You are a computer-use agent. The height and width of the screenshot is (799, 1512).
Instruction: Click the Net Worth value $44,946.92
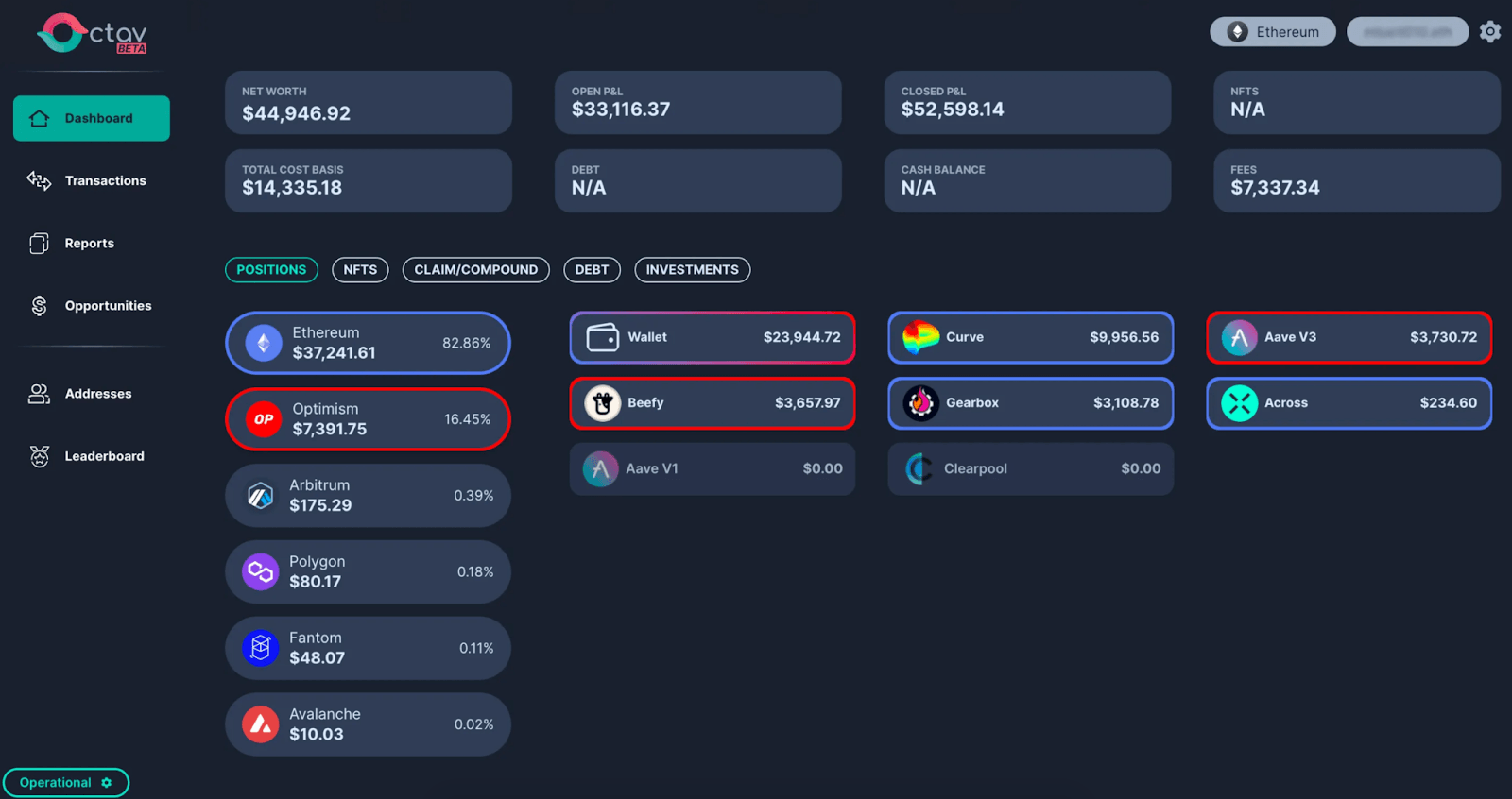[297, 113]
